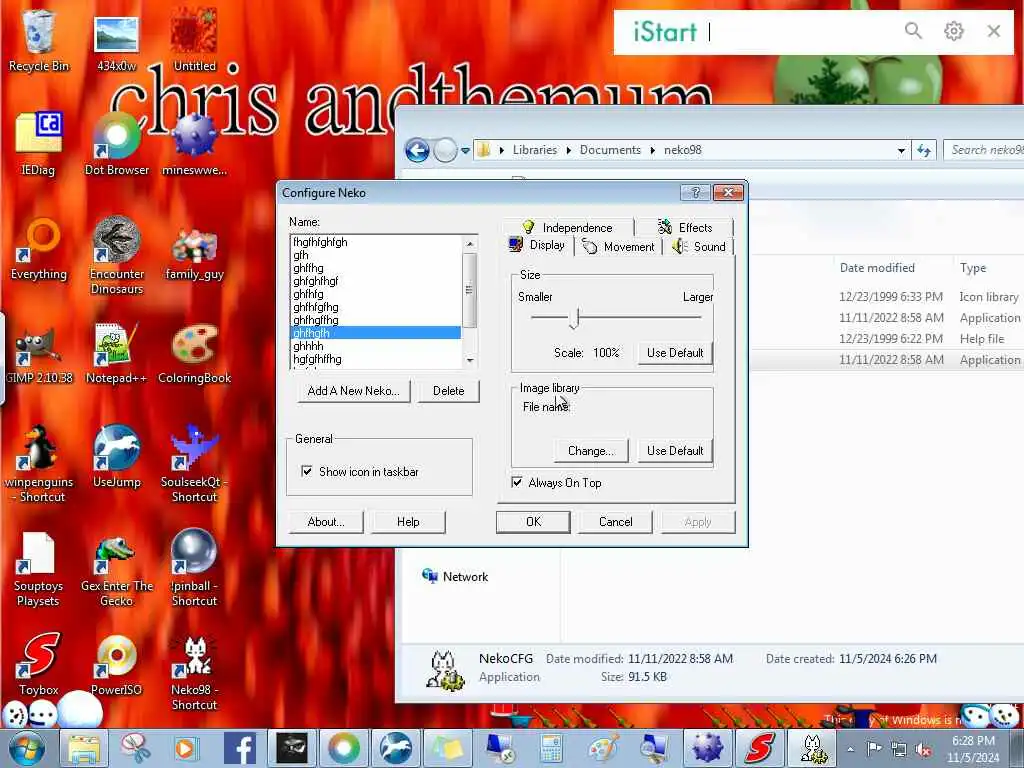This screenshot has height=768, width=1024.
Task: Show hidden tray icons arrow
Action: tap(850, 749)
